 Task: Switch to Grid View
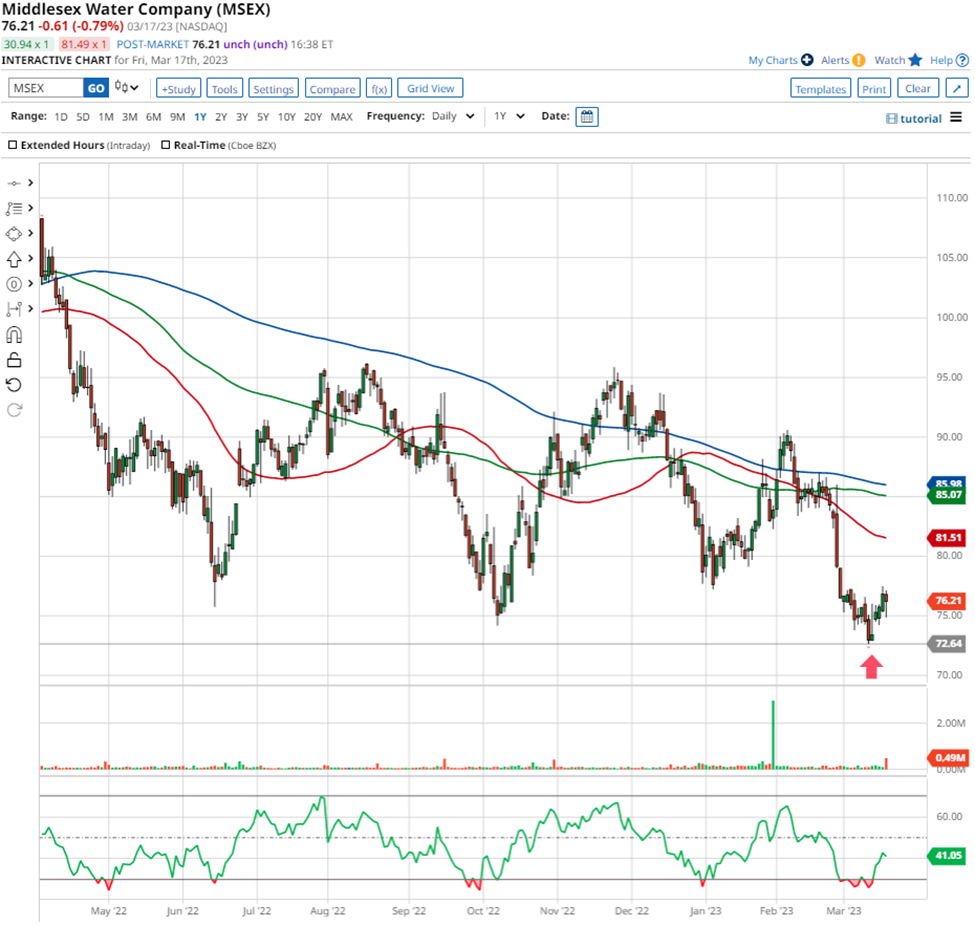[430, 88]
